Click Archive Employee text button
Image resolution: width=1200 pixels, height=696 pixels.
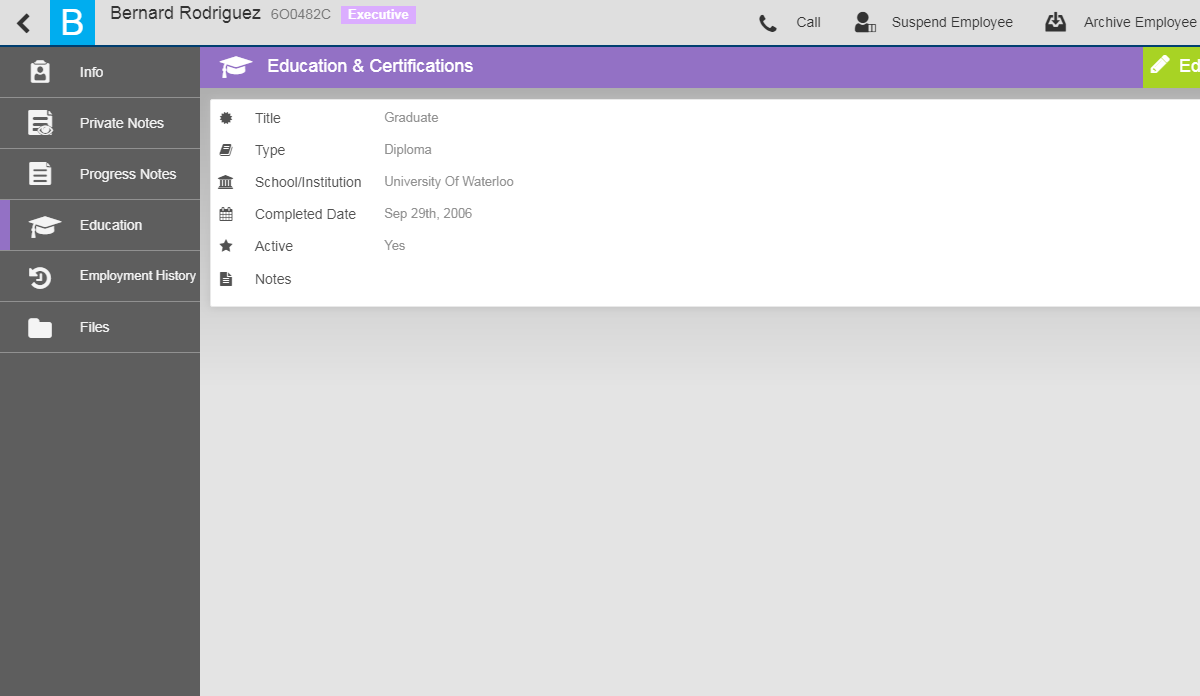click(1140, 22)
